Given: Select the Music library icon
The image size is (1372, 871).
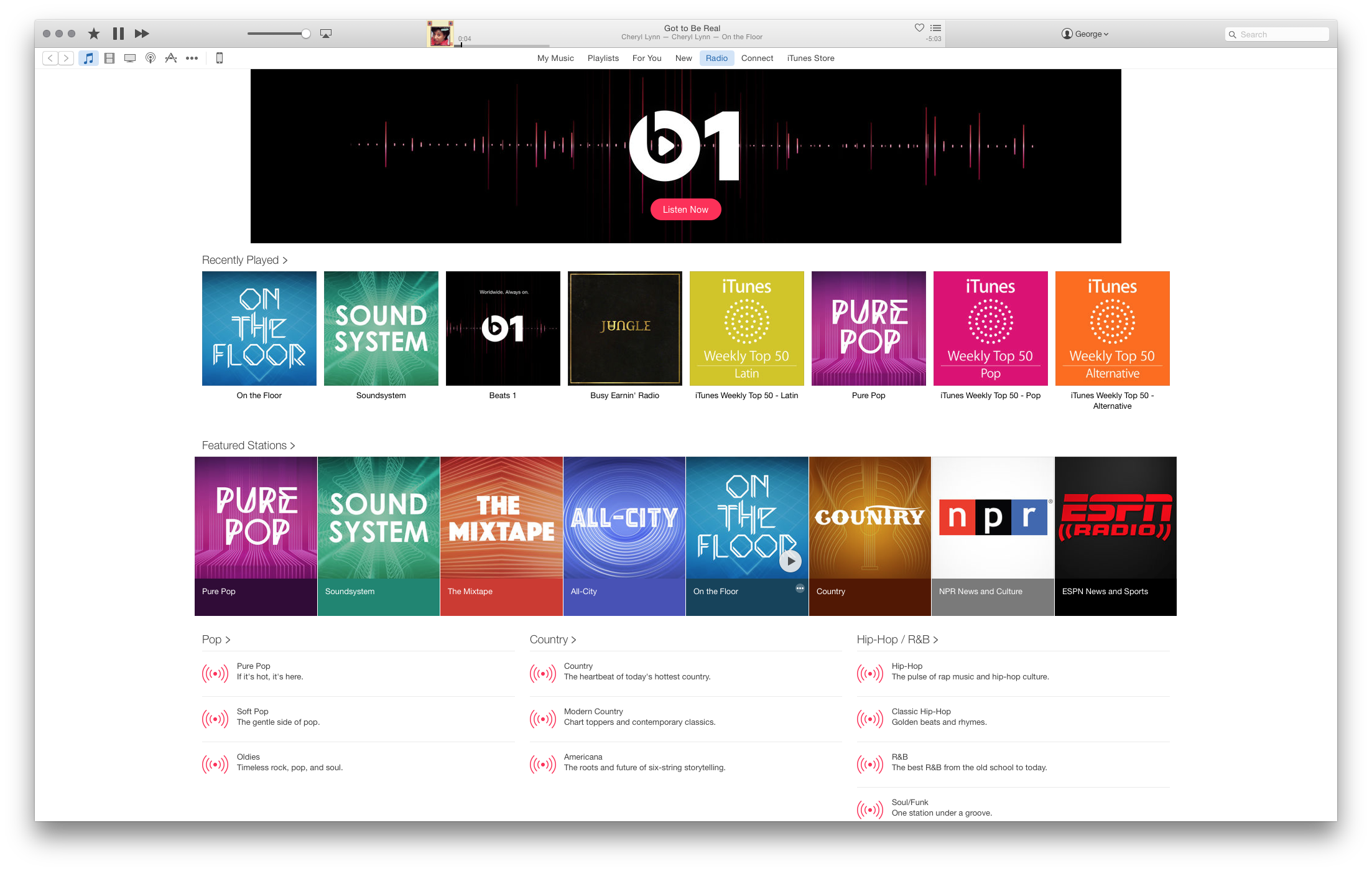Looking at the screenshot, I should click(88, 58).
